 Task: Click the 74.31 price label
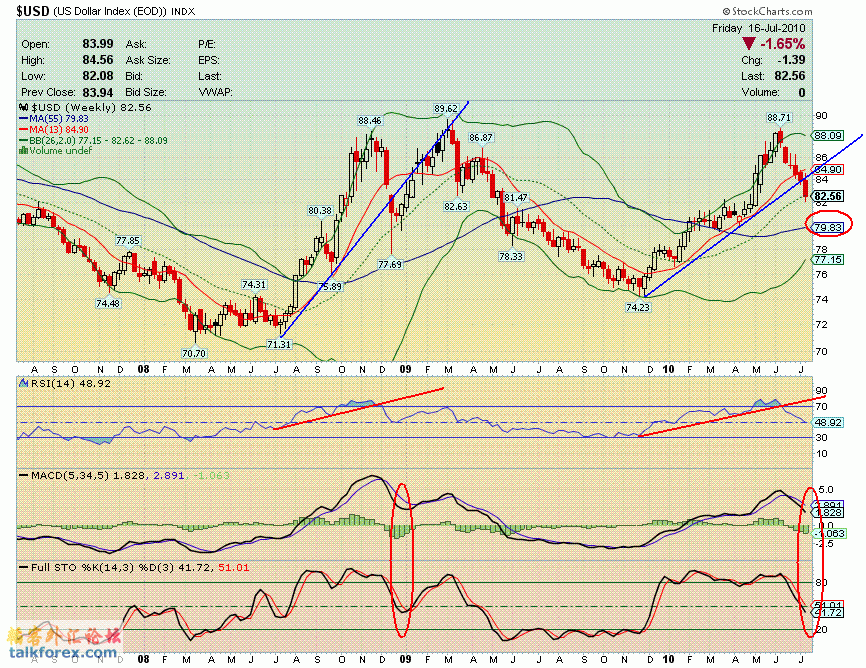click(254, 284)
